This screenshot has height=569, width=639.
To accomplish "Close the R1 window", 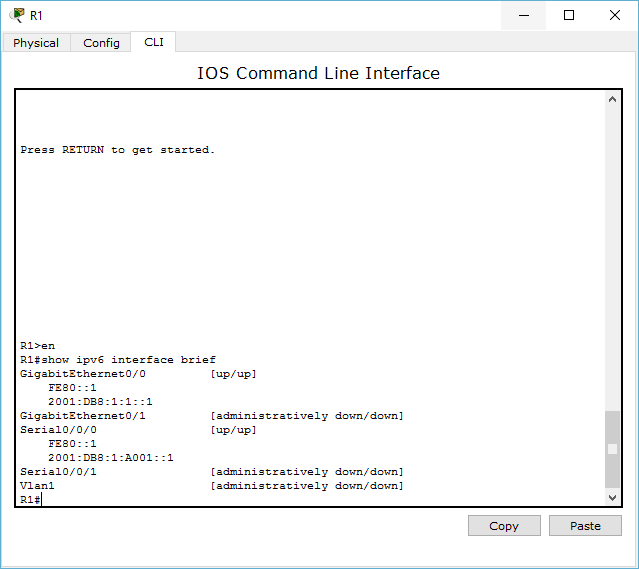I will (x=615, y=15).
